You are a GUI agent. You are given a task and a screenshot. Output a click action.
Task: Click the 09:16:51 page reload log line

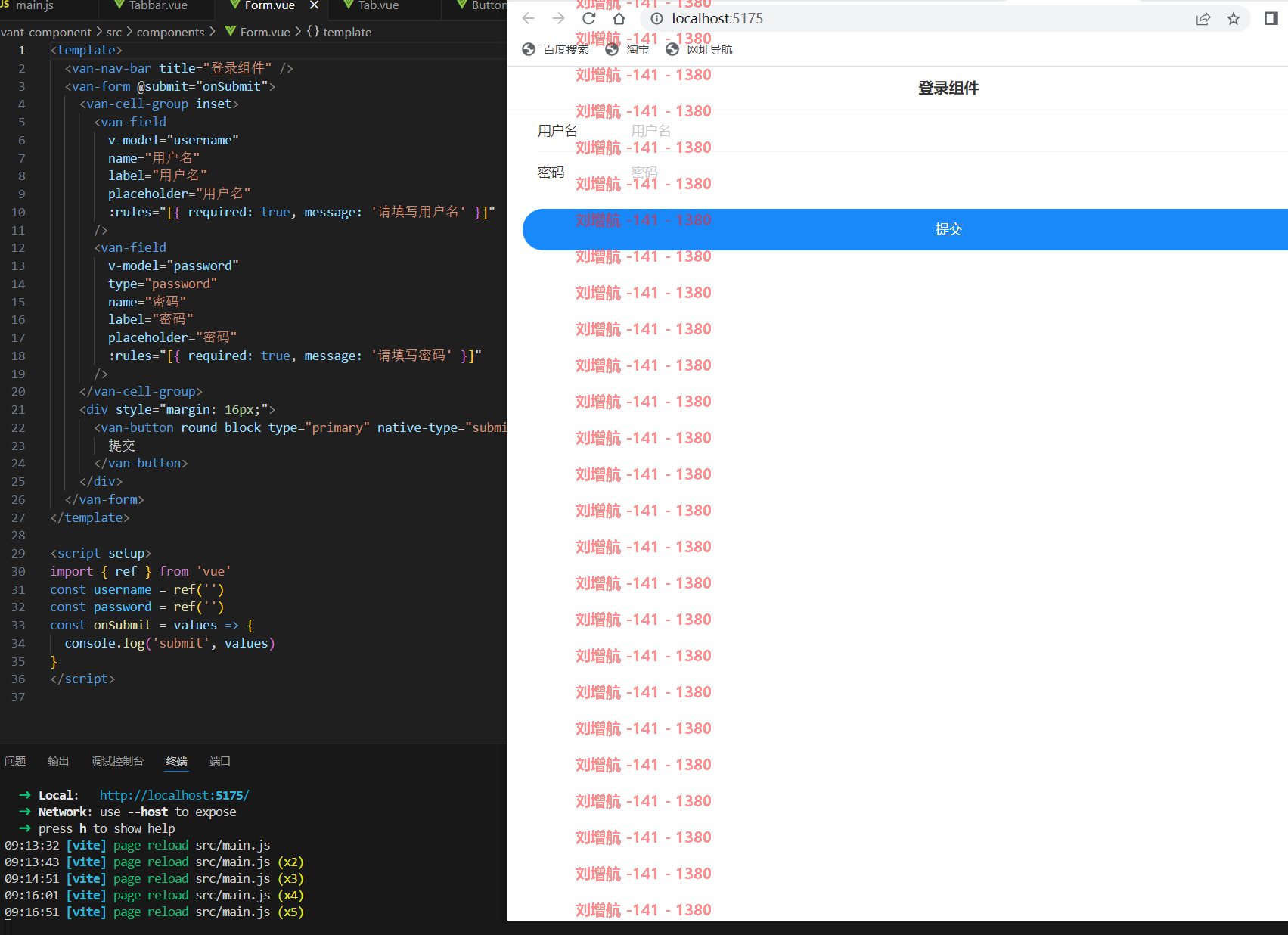[154, 912]
